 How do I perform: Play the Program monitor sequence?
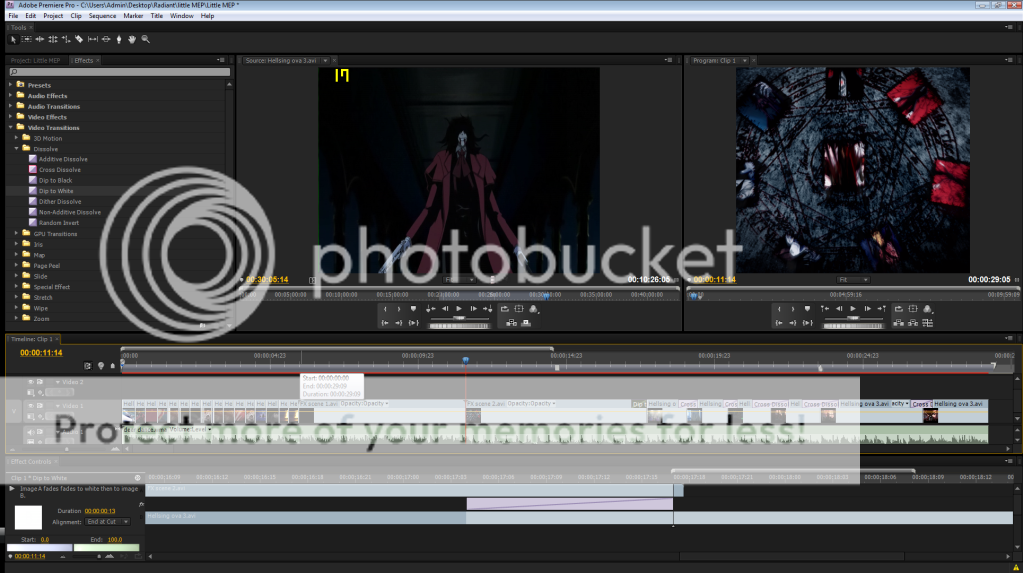coord(853,309)
